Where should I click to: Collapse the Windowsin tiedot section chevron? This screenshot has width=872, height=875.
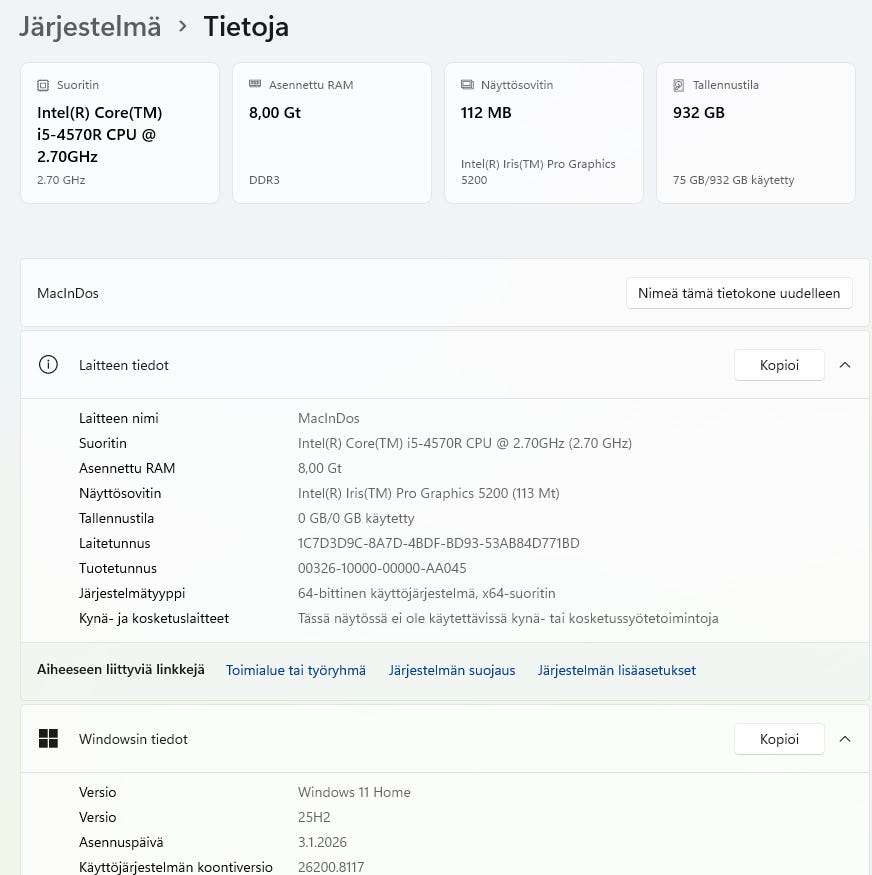(x=845, y=739)
